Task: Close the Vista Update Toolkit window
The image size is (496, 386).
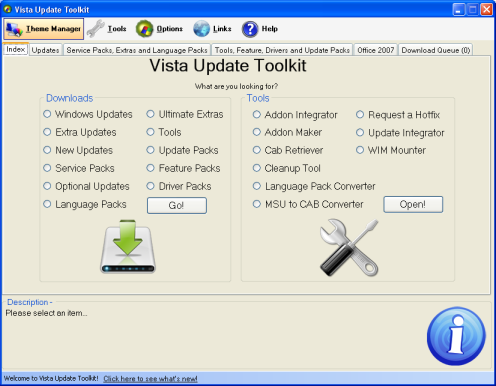Action: pos(487,9)
